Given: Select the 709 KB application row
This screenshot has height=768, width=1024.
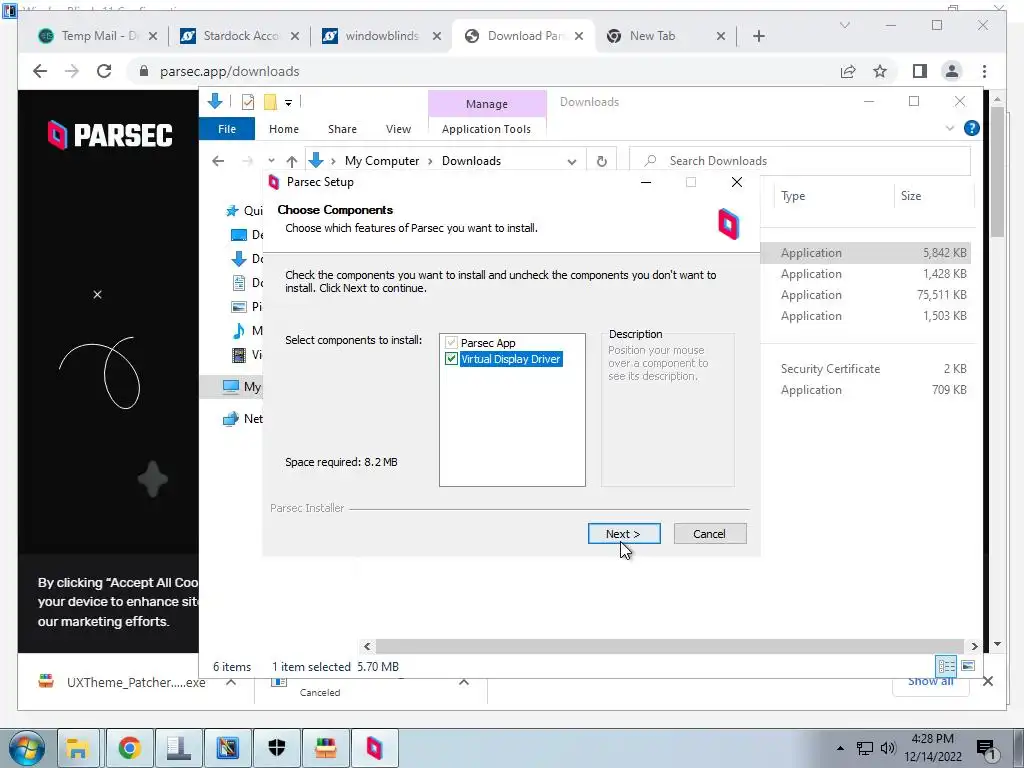Looking at the screenshot, I should 867,389.
